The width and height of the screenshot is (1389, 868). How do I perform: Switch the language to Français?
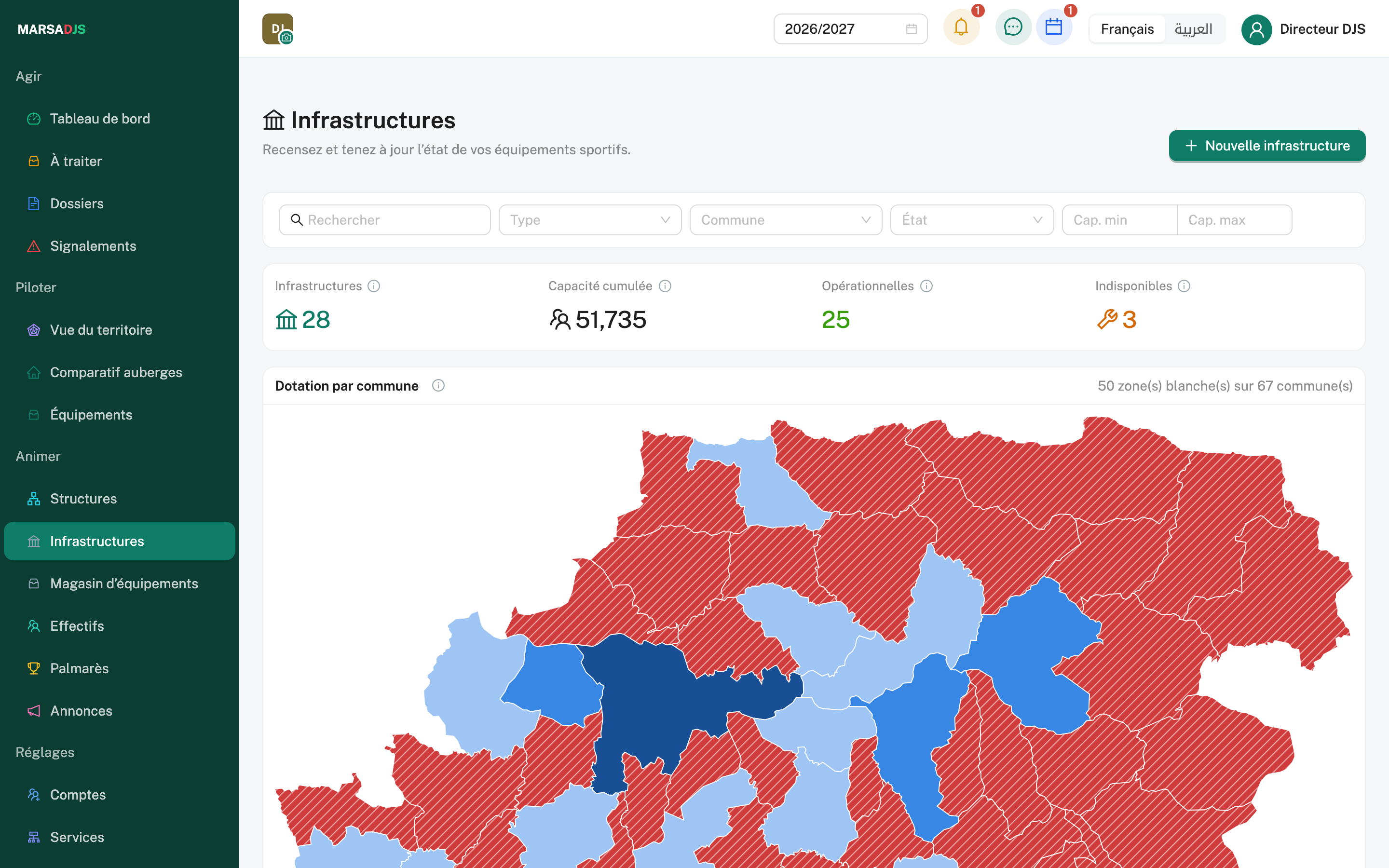[1127, 29]
